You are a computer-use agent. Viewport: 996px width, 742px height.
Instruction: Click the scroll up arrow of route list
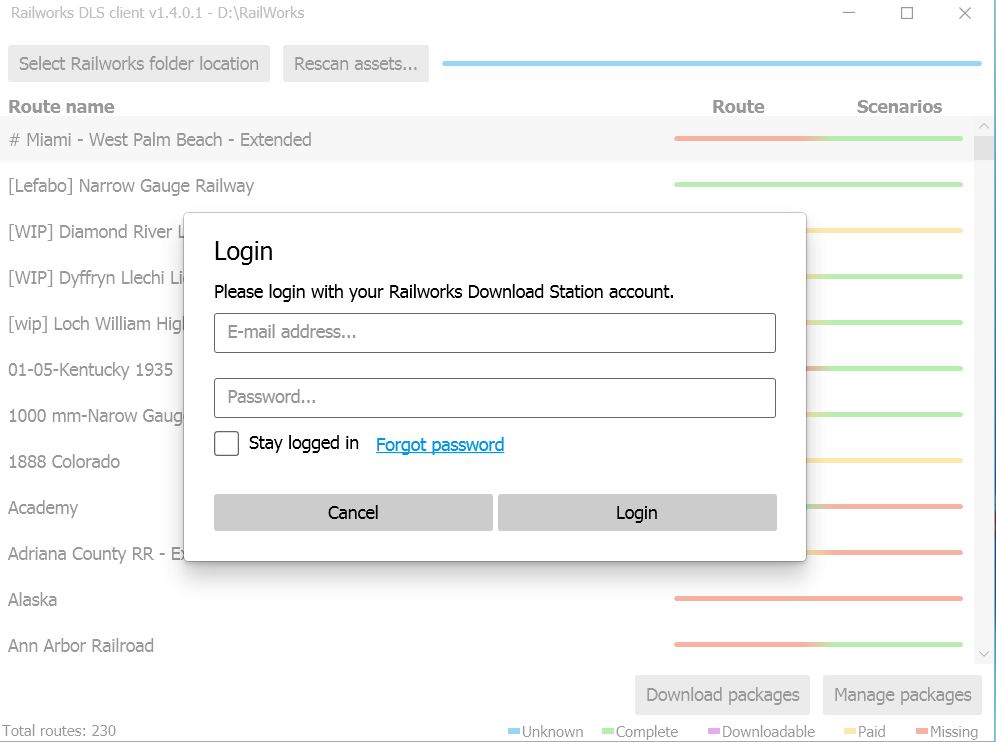[x=984, y=126]
